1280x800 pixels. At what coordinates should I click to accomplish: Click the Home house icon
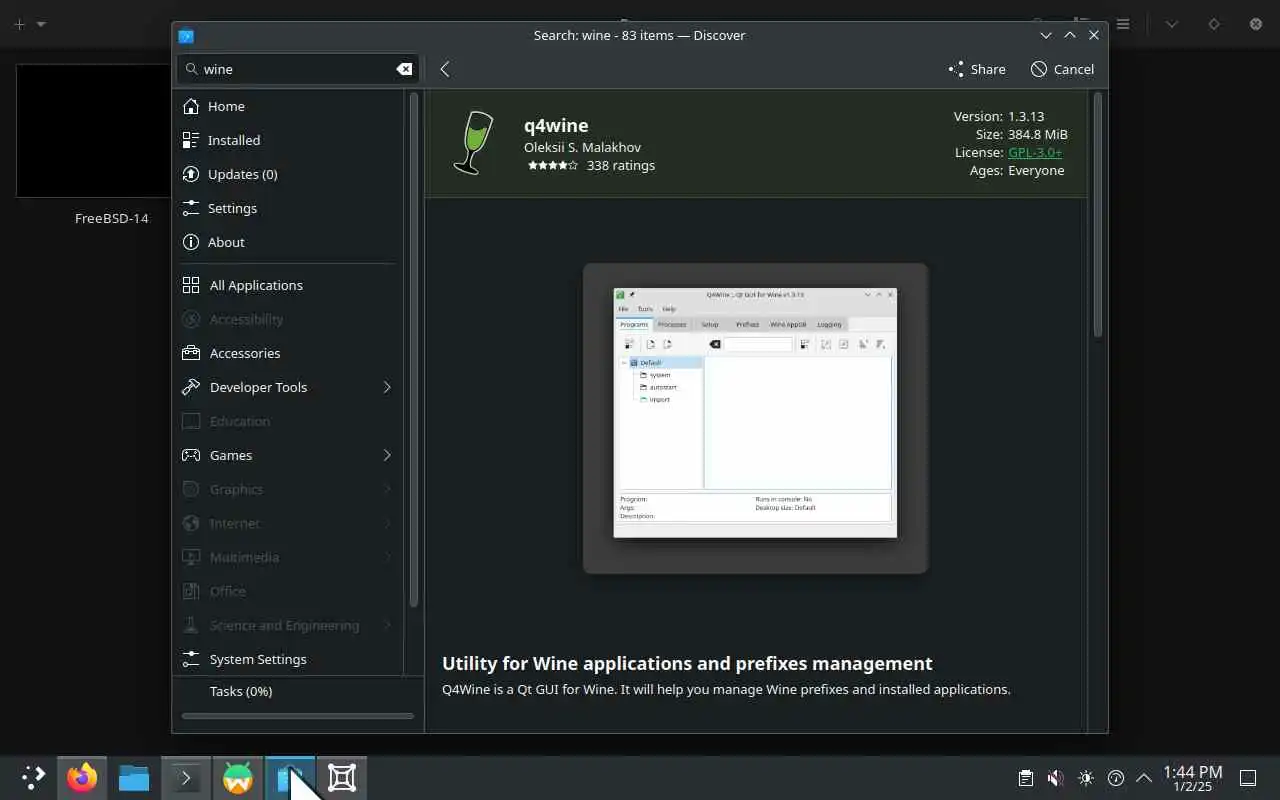pyautogui.click(x=191, y=106)
